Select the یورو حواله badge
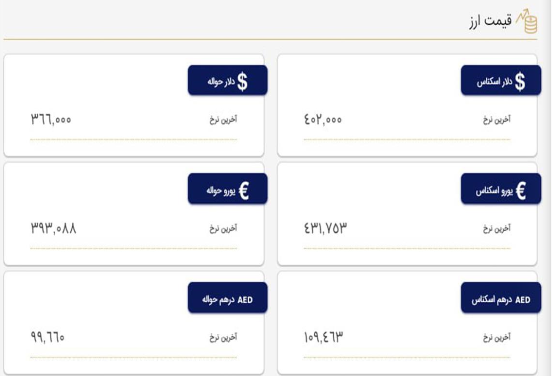 228,189
